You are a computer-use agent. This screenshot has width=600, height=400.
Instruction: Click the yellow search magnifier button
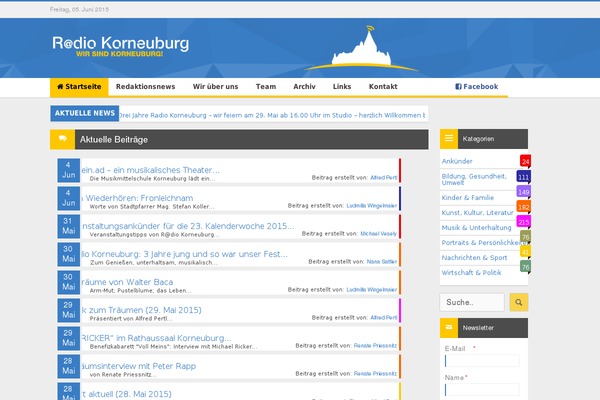pos(518,302)
